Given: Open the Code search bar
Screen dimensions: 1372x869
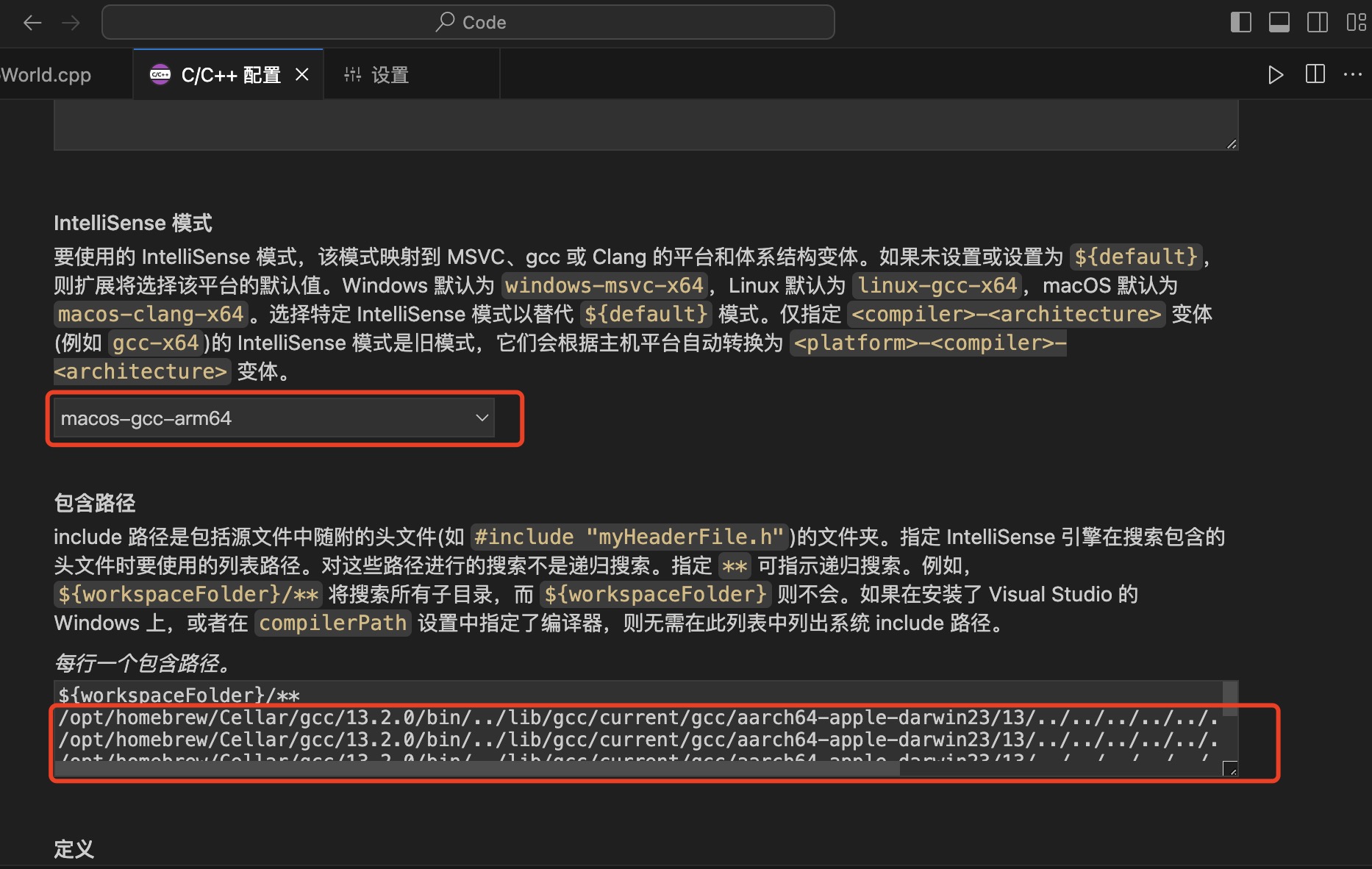Looking at the screenshot, I should point(468,22).
